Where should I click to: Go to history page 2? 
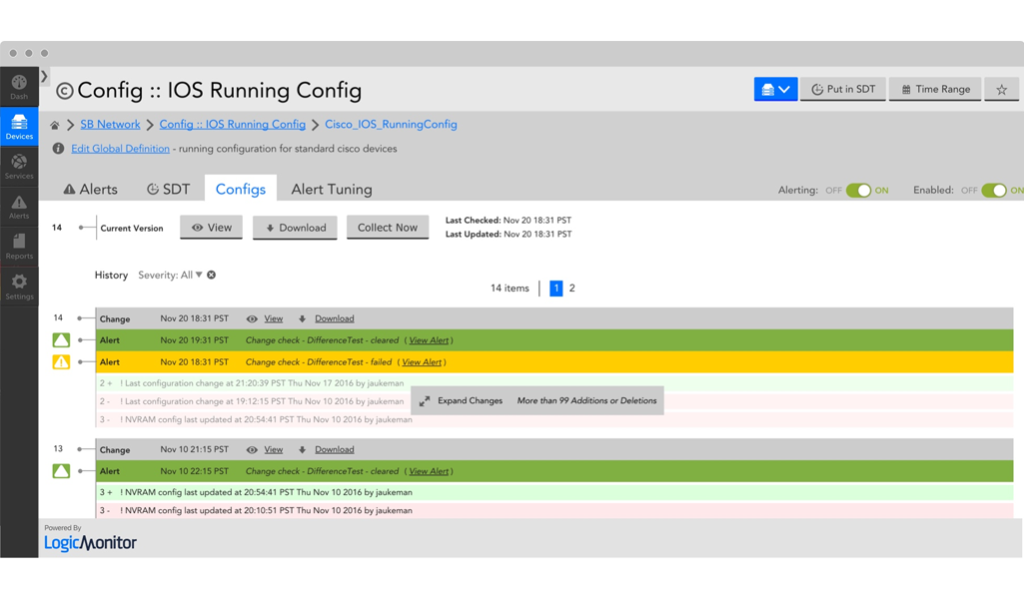572,288
